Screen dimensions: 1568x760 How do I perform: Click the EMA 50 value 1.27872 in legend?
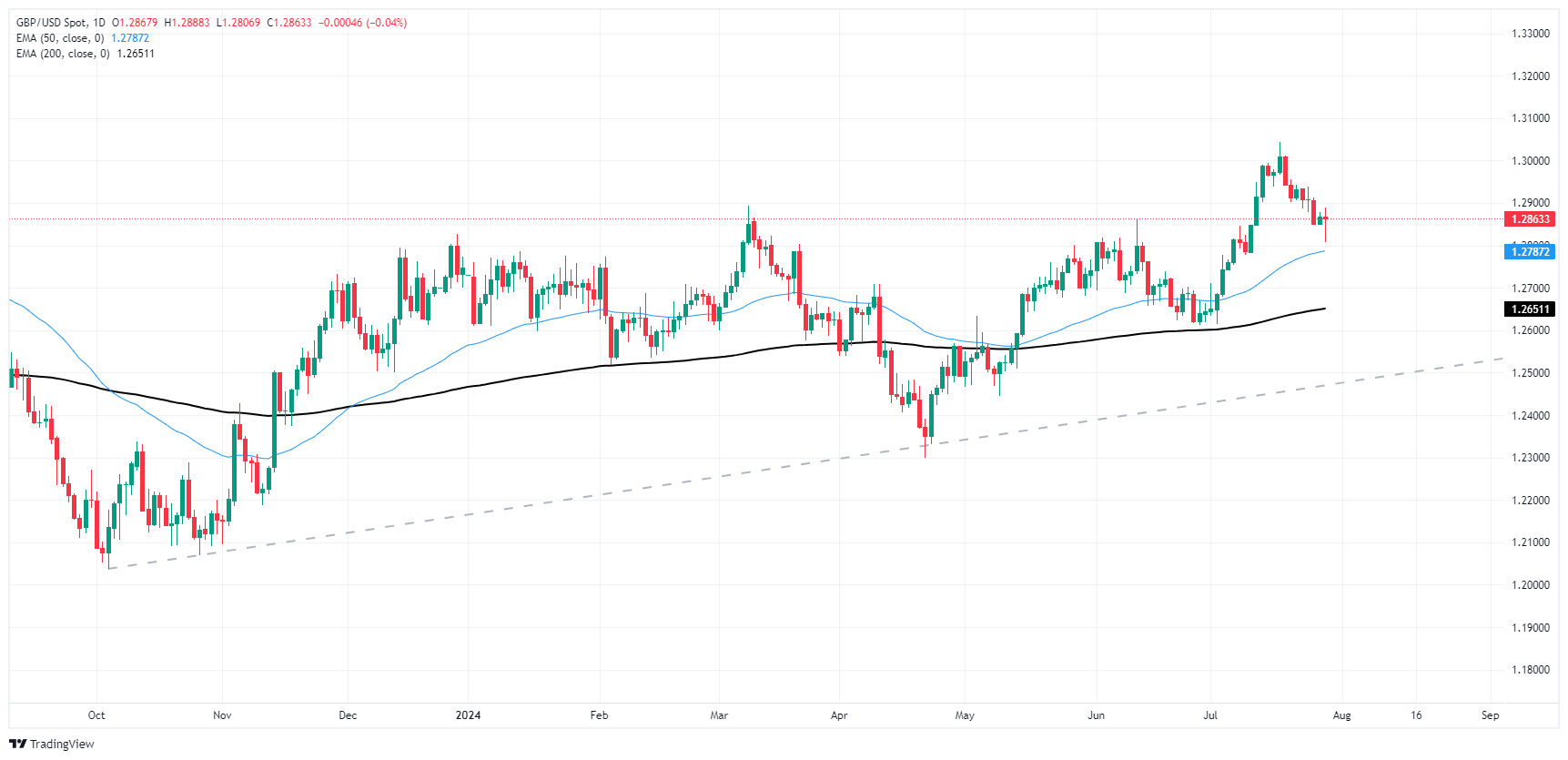click(x=130, y=38)
